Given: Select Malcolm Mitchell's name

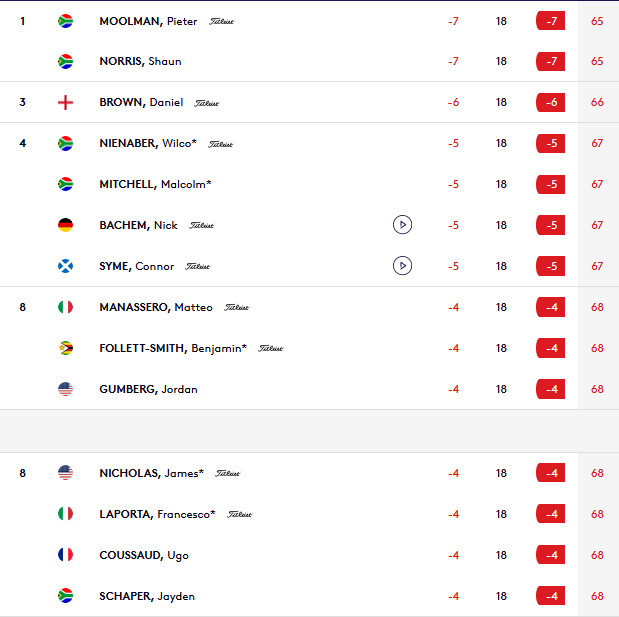Looking at the screenshot, I should point(155,184).
